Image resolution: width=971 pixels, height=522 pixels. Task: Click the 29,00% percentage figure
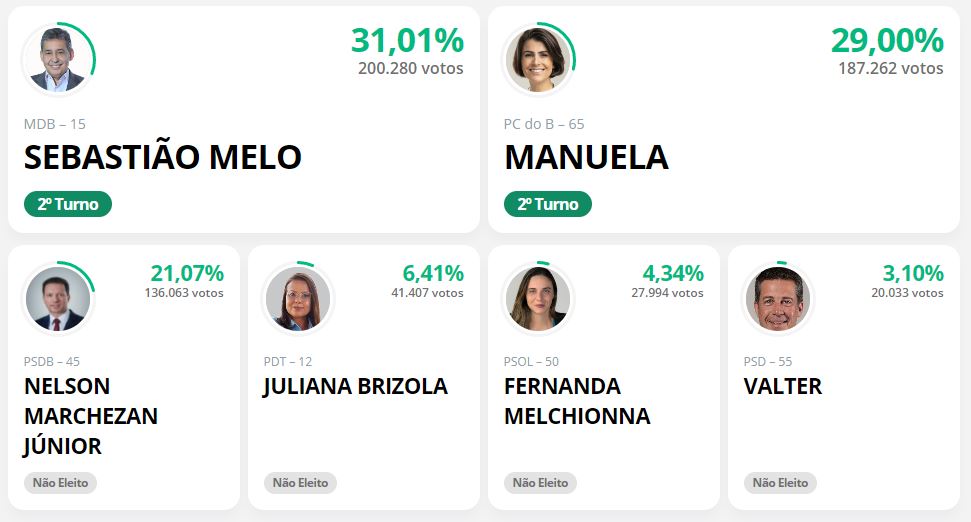[887, 41]
